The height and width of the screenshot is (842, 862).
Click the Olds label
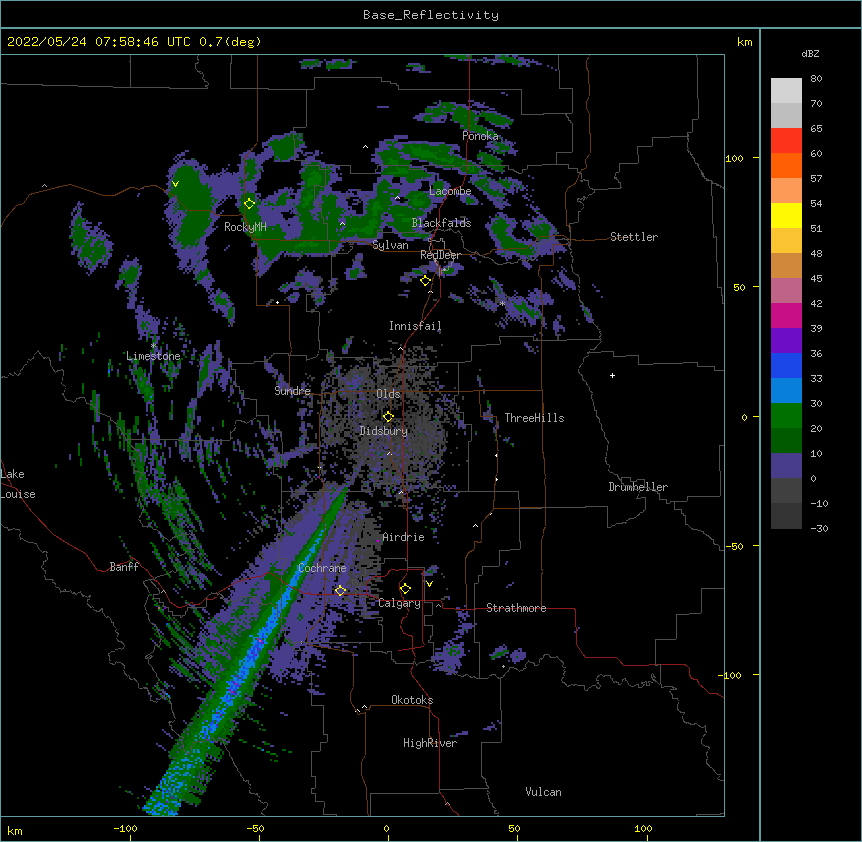(388, 394)
